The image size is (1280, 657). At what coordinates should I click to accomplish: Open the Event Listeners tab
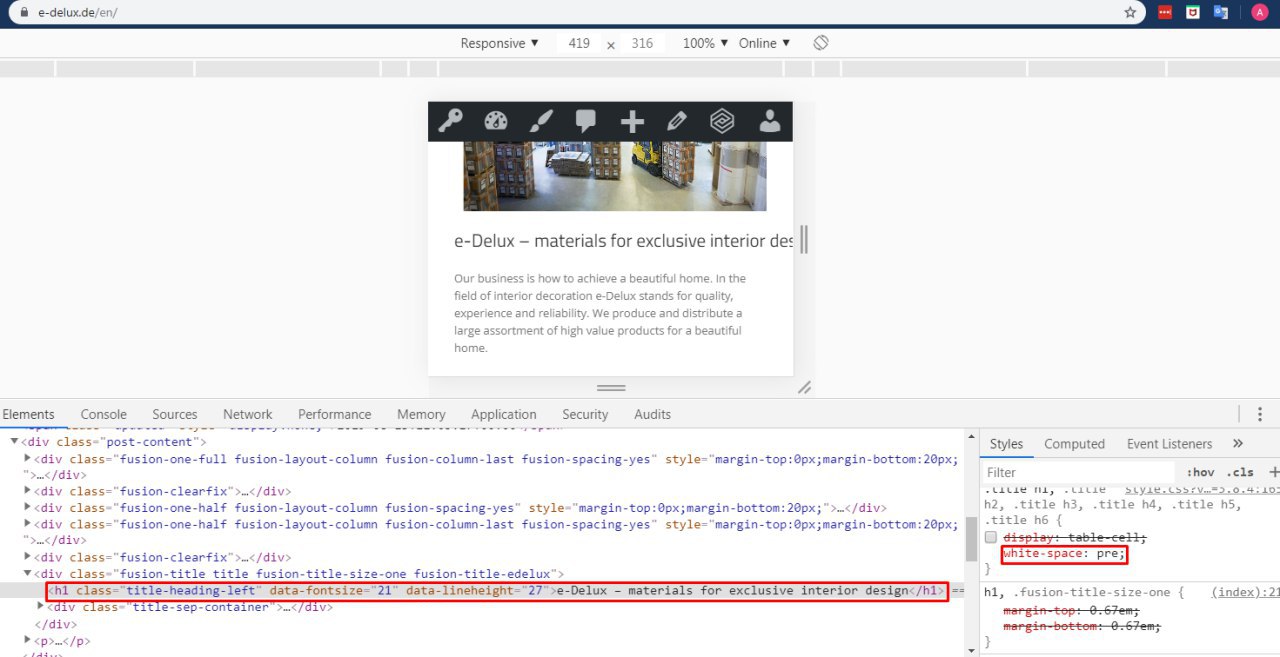pyautogui.click(x=1169, y=444)
